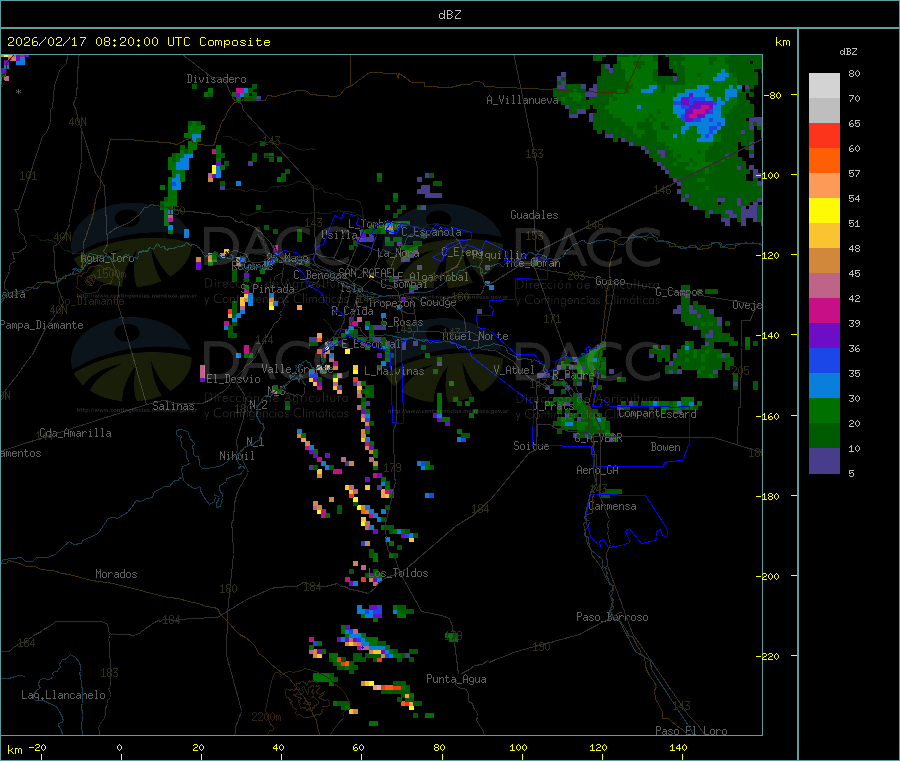The image size is (900, 761).
Task: Click the Paso_El_Loro place label
Action: (691, 731)
